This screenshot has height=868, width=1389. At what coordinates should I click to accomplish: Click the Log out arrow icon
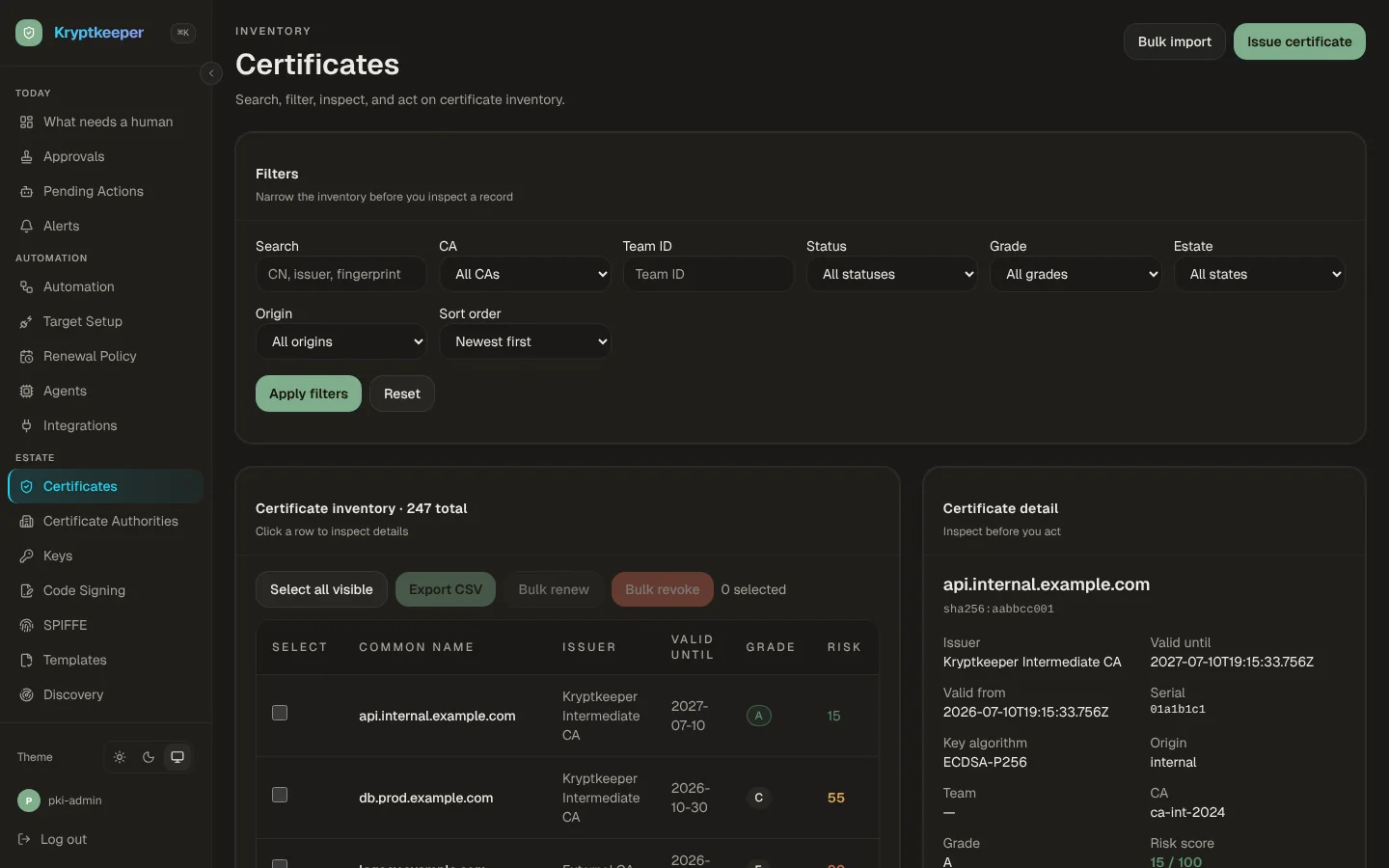pyautogui.click(x=24, y=839)
